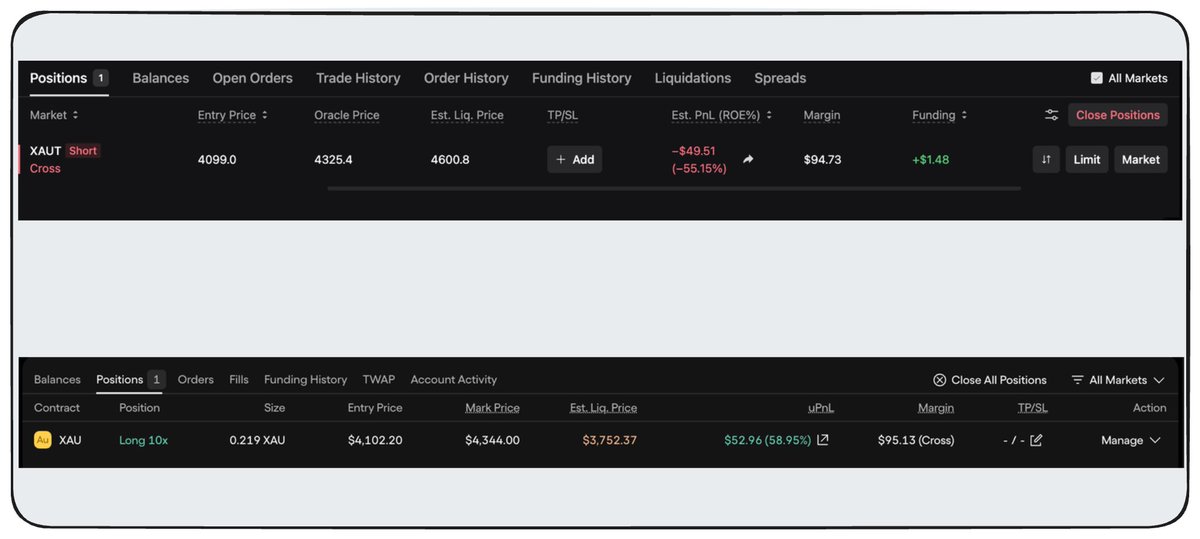This screenshot has height=539, width=1200.
Task: Click the Oracle Price column header
Action: click(347, 115)
